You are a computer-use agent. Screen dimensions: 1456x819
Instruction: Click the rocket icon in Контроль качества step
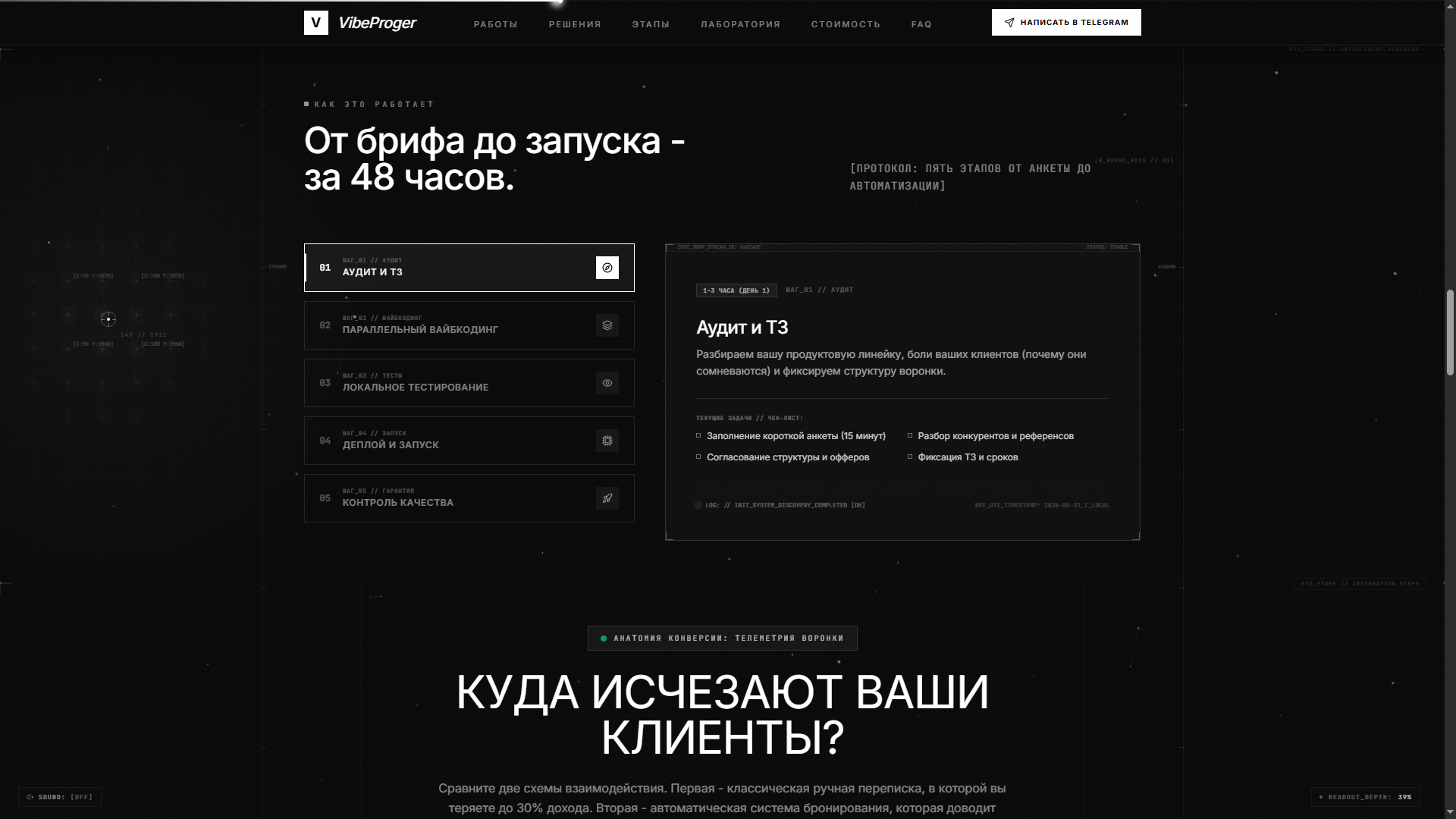tap(607, 498)
